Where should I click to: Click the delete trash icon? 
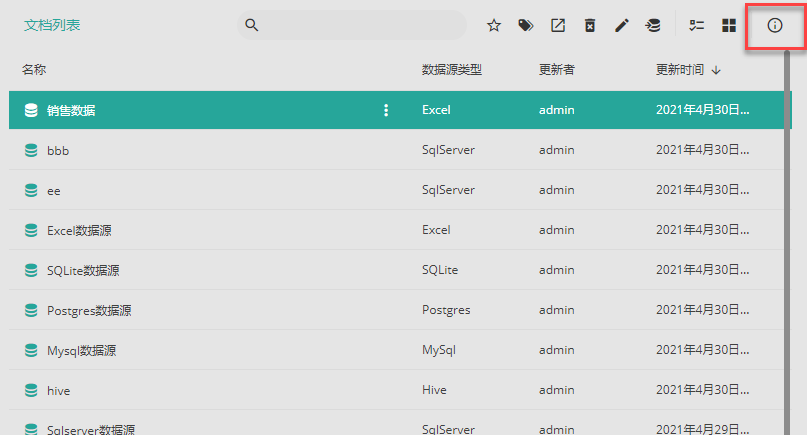click(x=590, y=25)
